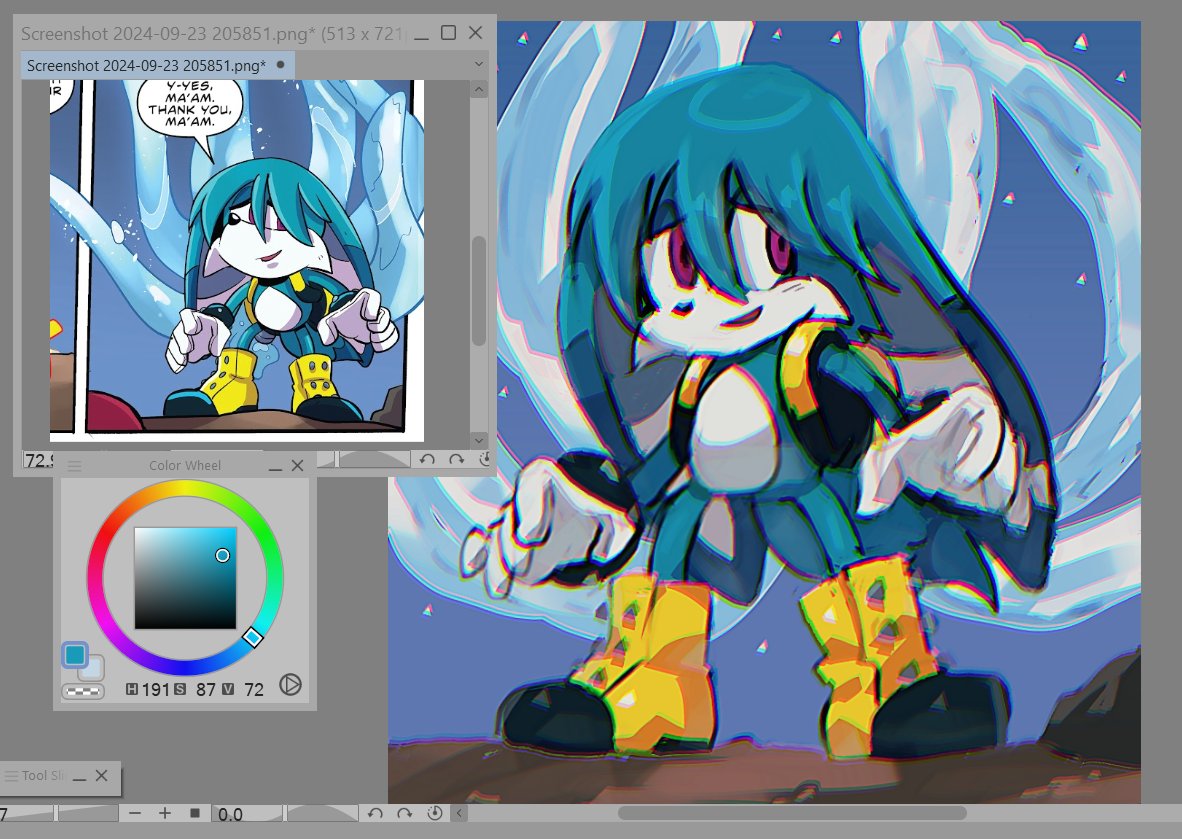This screenshot has height=839, width=1182.
Task: Click the brightness value 72
Action: 254,689
